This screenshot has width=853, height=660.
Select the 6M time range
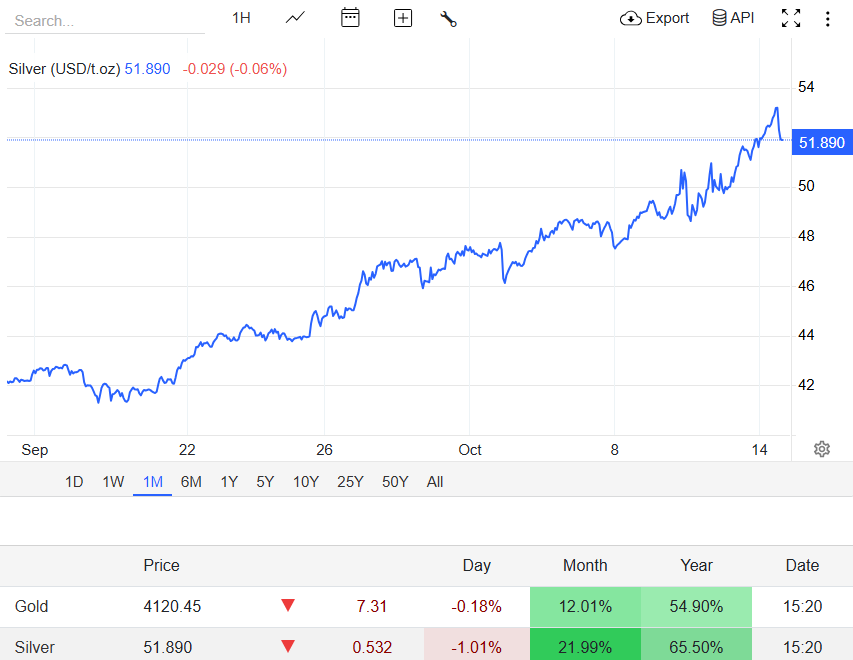pos(191,482)
